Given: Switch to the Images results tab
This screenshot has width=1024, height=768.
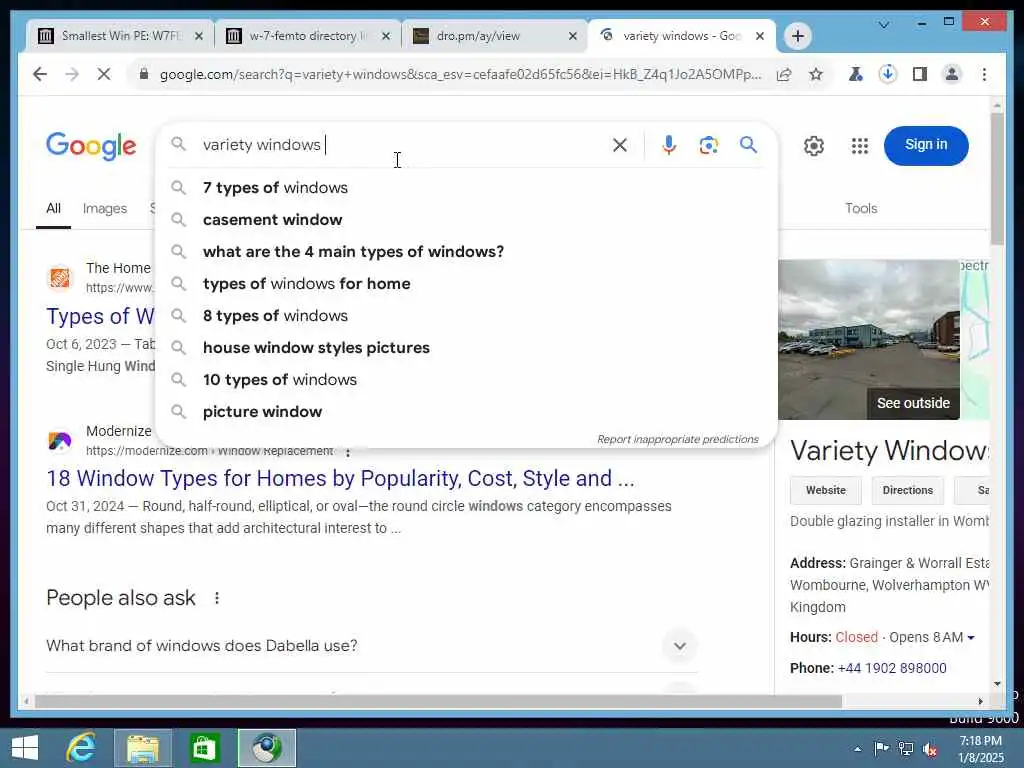Looking at the screenshot, I should tap(104, 208).
